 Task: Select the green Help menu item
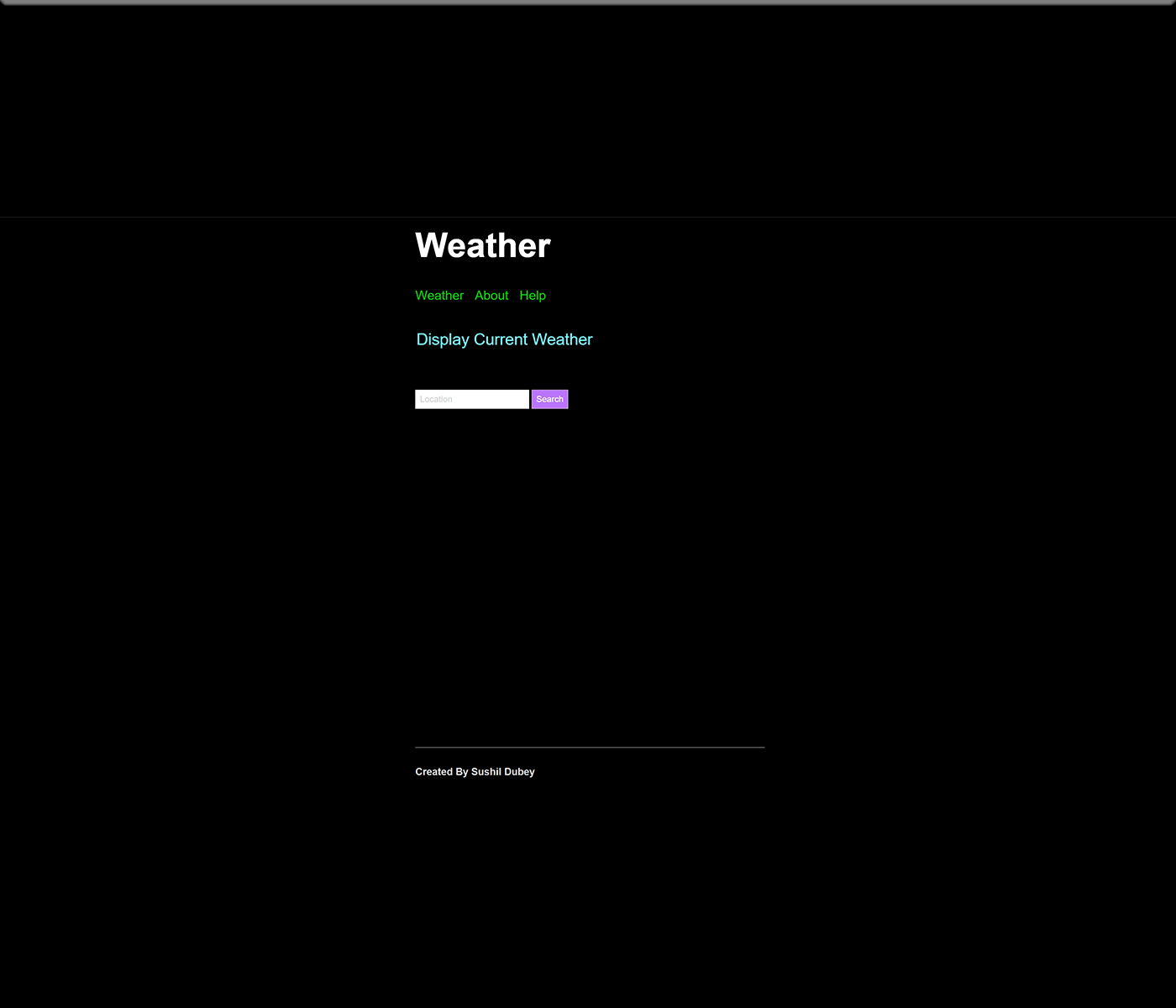(533, 296)
